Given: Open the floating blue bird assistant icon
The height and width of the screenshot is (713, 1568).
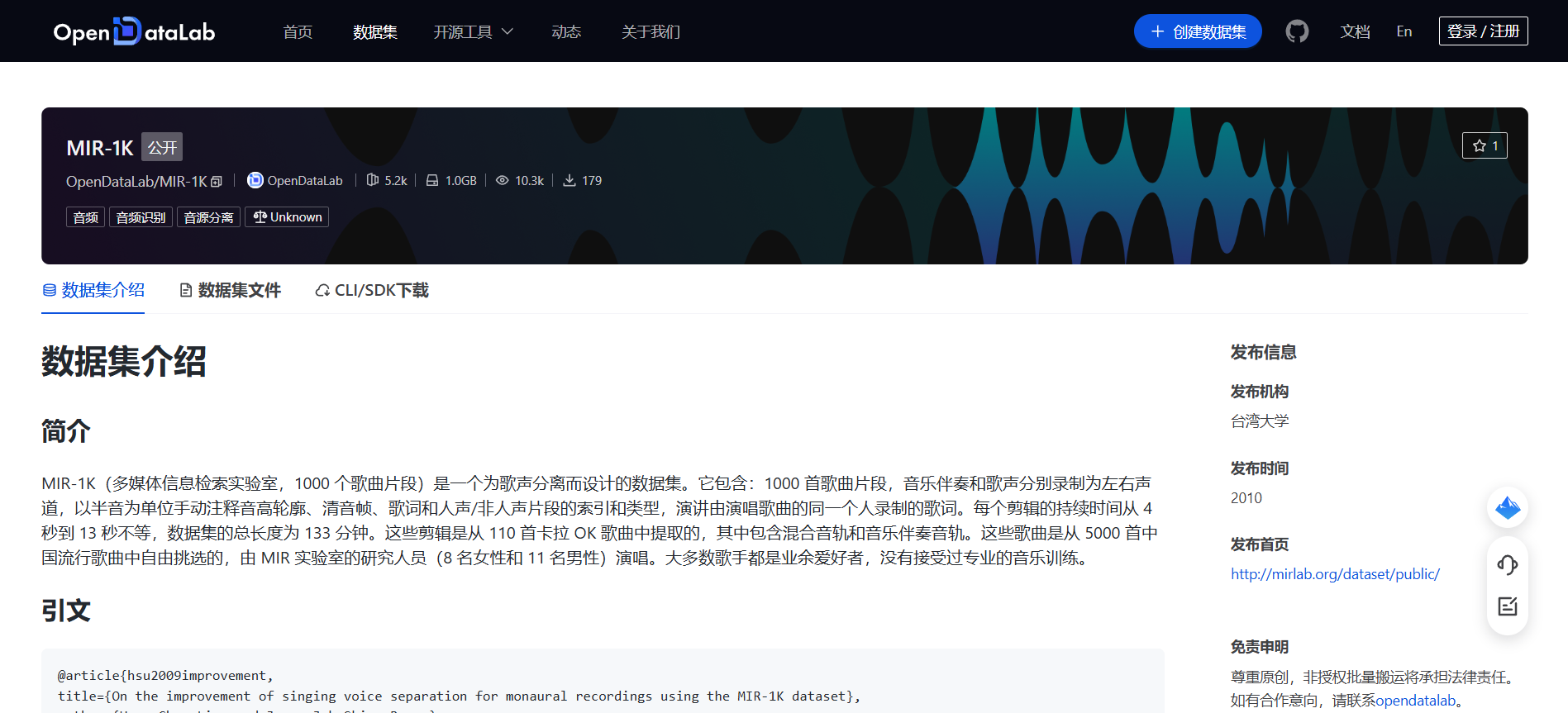Looking at the screenshot, I should tap(1508, 507).
